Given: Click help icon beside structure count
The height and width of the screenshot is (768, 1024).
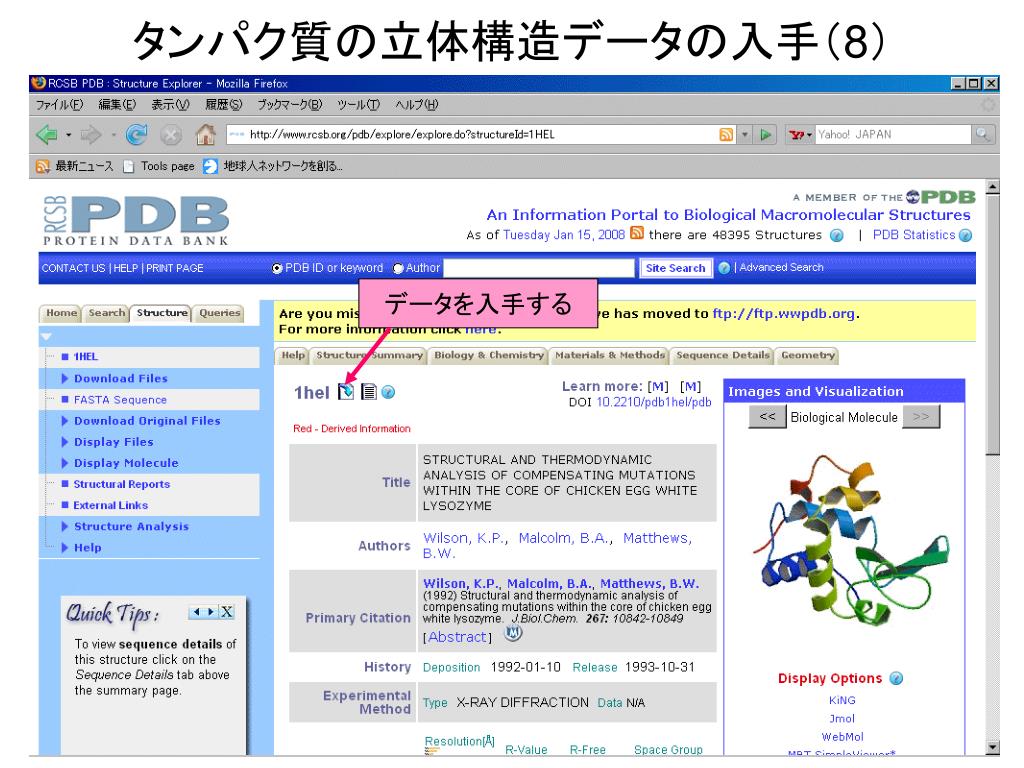Looking at the screenshot, I should click(836, 236).
